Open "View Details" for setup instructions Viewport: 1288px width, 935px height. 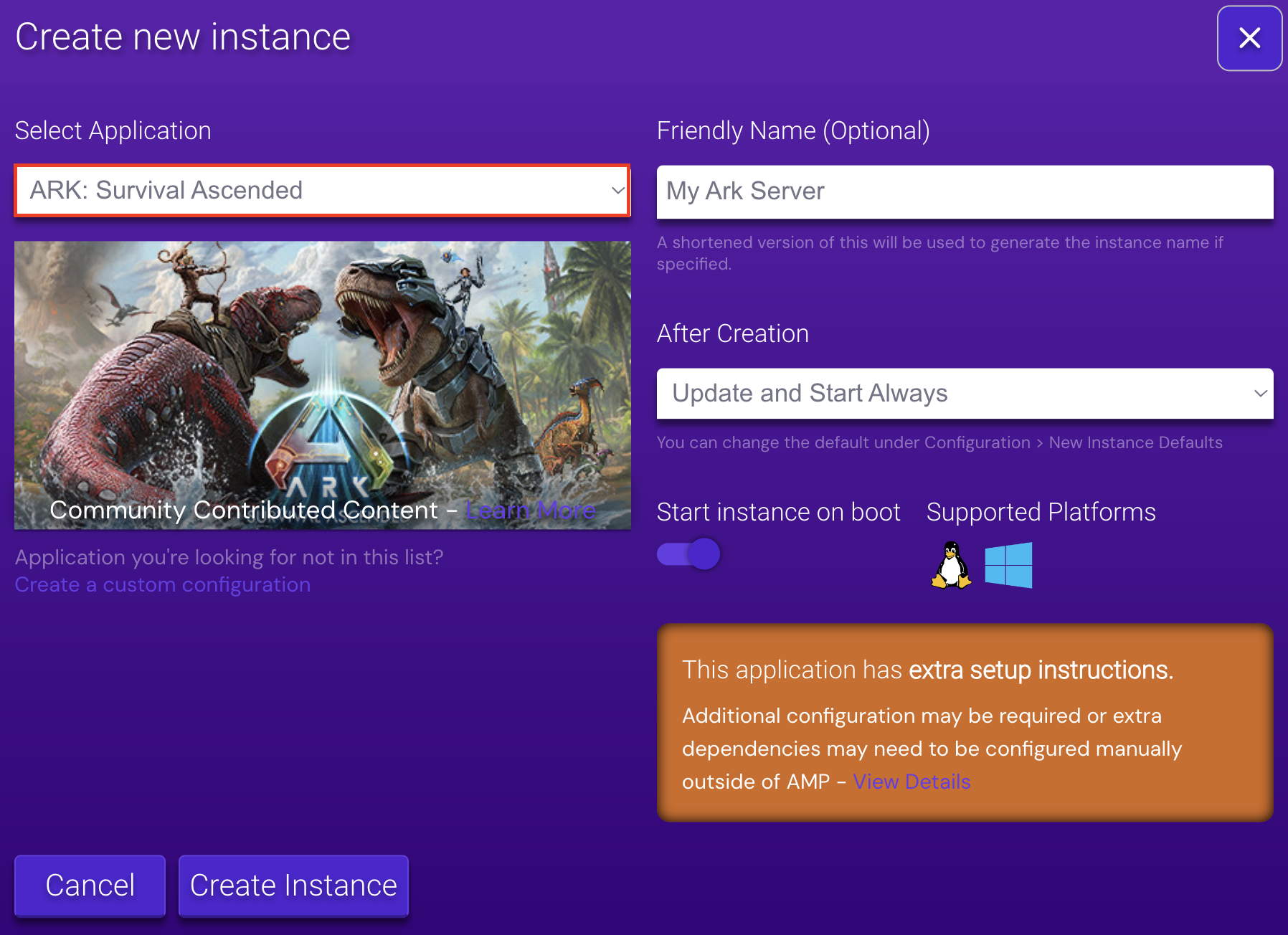911,782
